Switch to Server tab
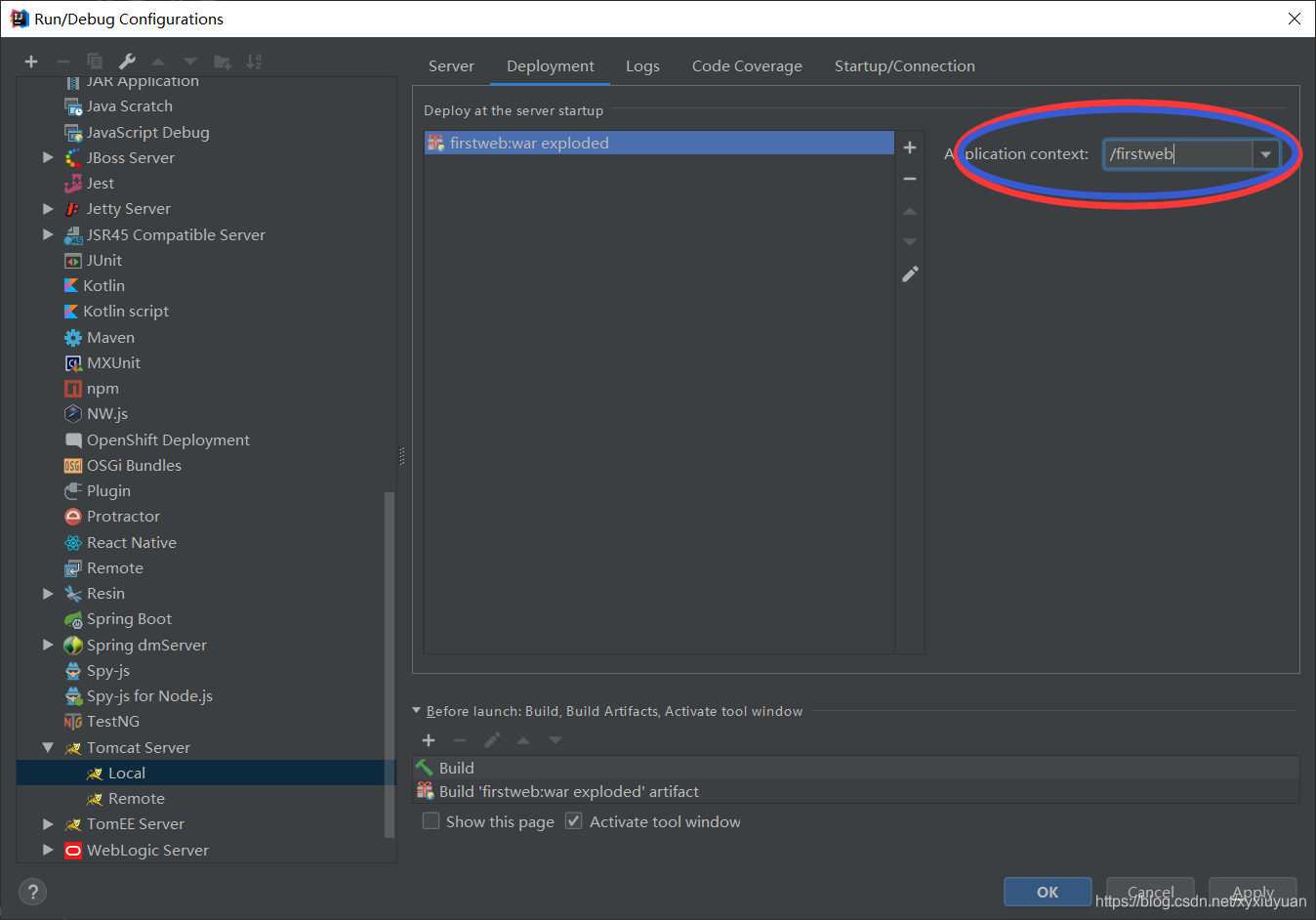The width and height of the screenshot is (1316, 920). pyautogui.click(x=451, y=66)
